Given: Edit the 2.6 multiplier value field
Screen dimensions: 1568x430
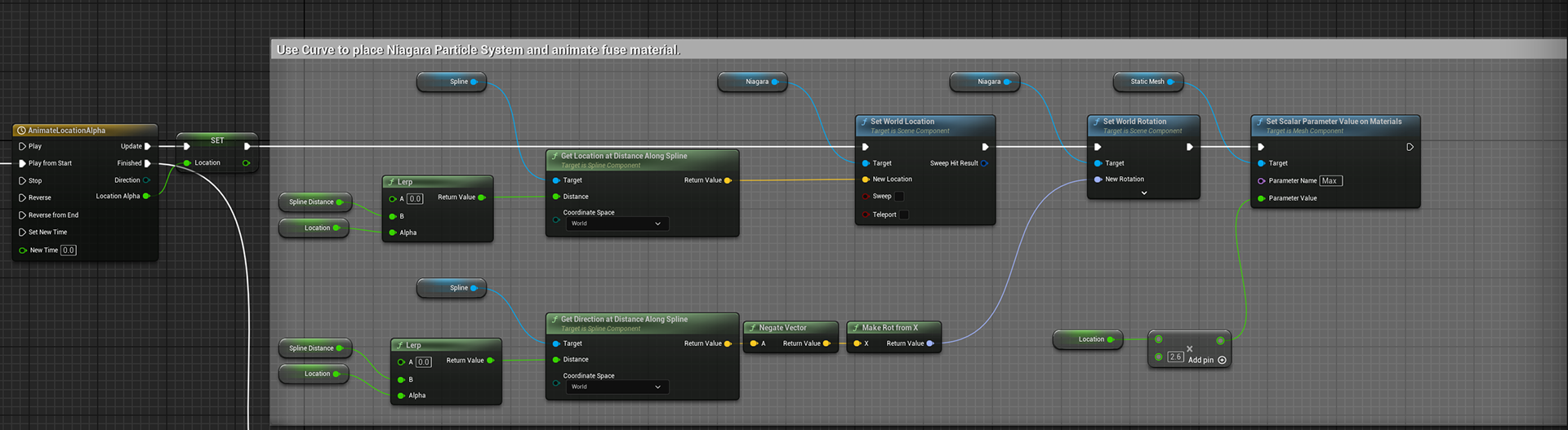Looking at the screenshot, I should tap(1175, 357).
